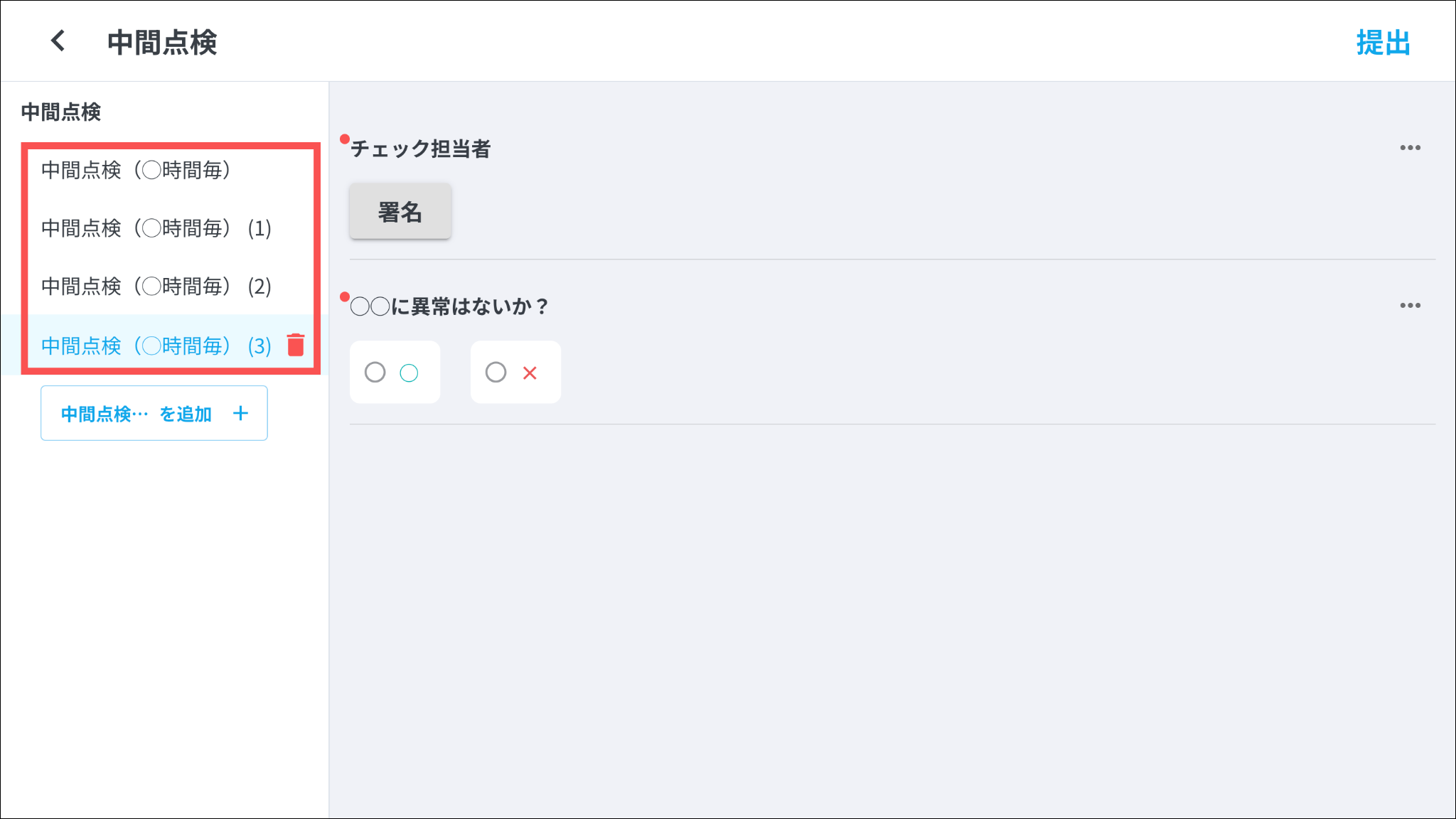Screen dimensions: 1456x819
Task: Click the 中間点検… を追加 button
Action: (136, 413)
